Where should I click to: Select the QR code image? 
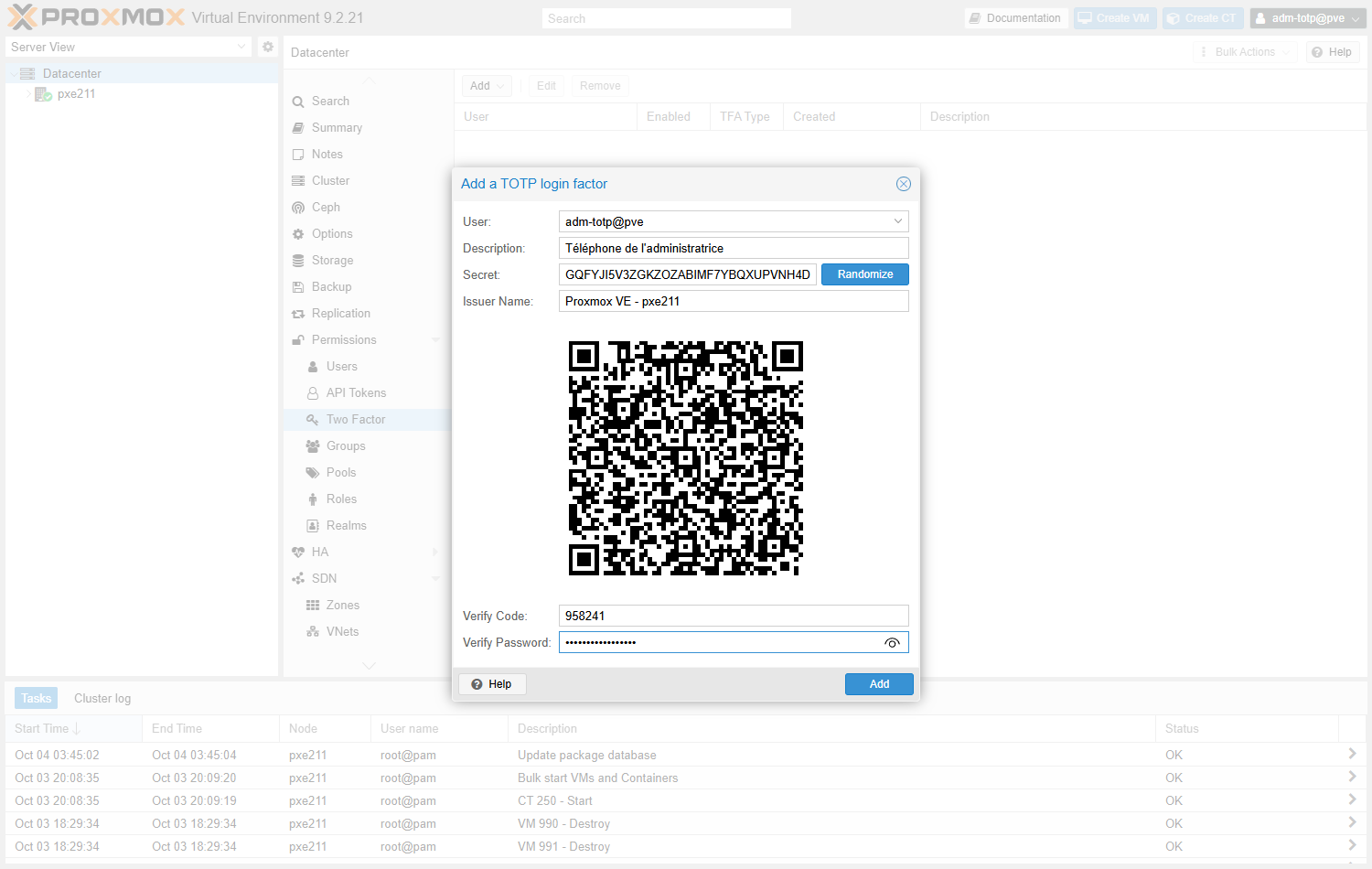coord(686,458)
